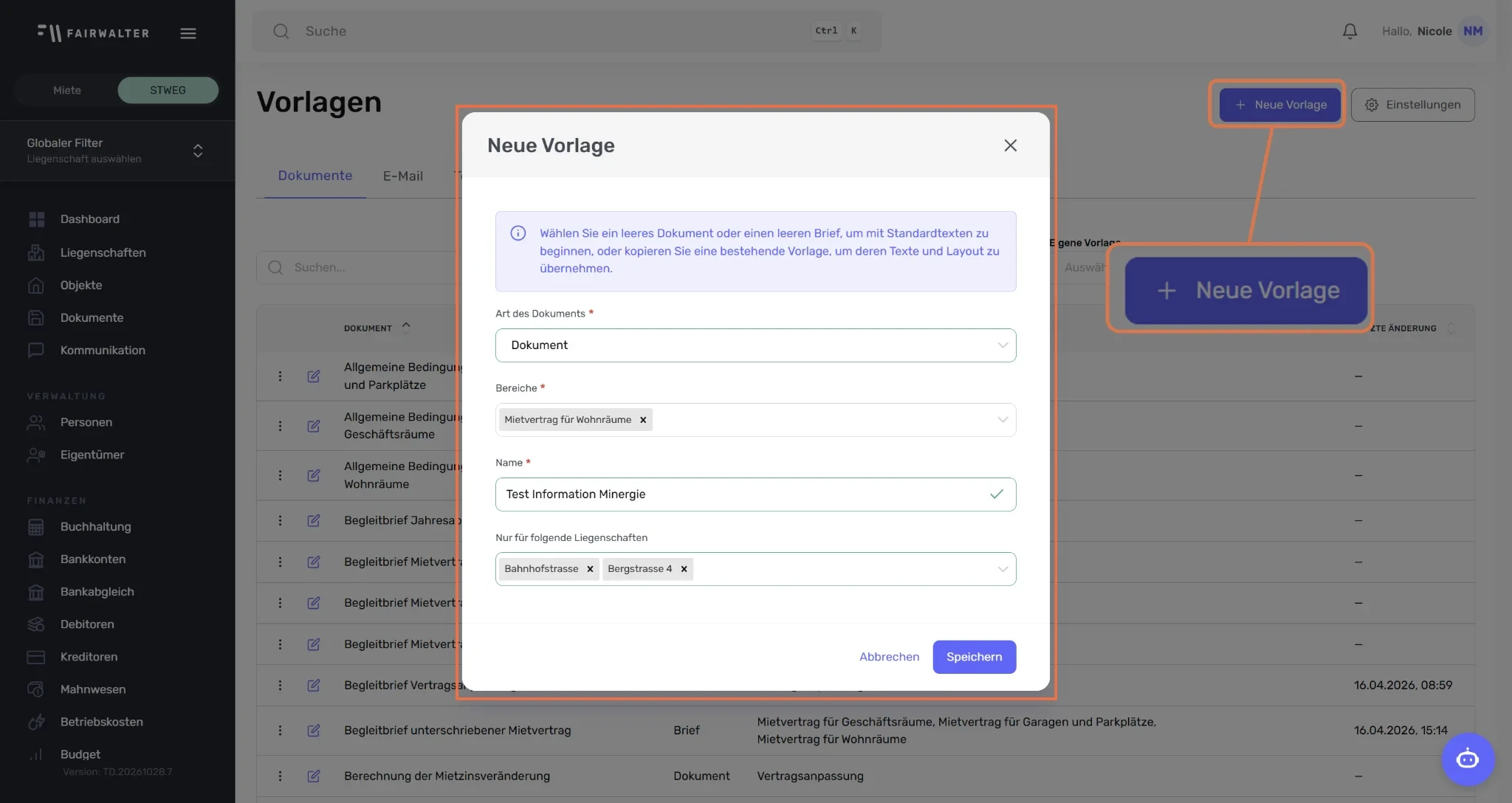Click the Suchen... filter field
Viewport: 1512px width, 803px height.
tap(360, 267)
